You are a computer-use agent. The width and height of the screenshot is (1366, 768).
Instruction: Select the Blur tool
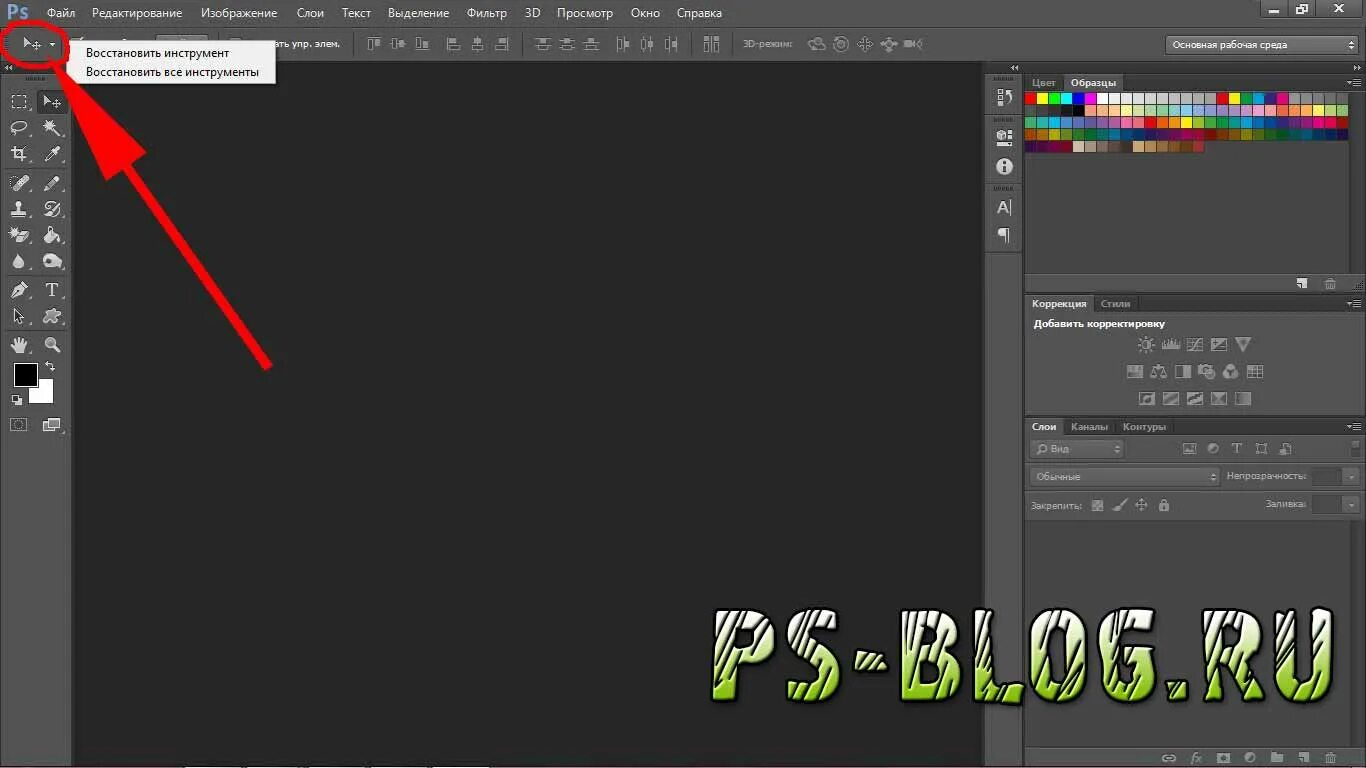tap(19, 261)
